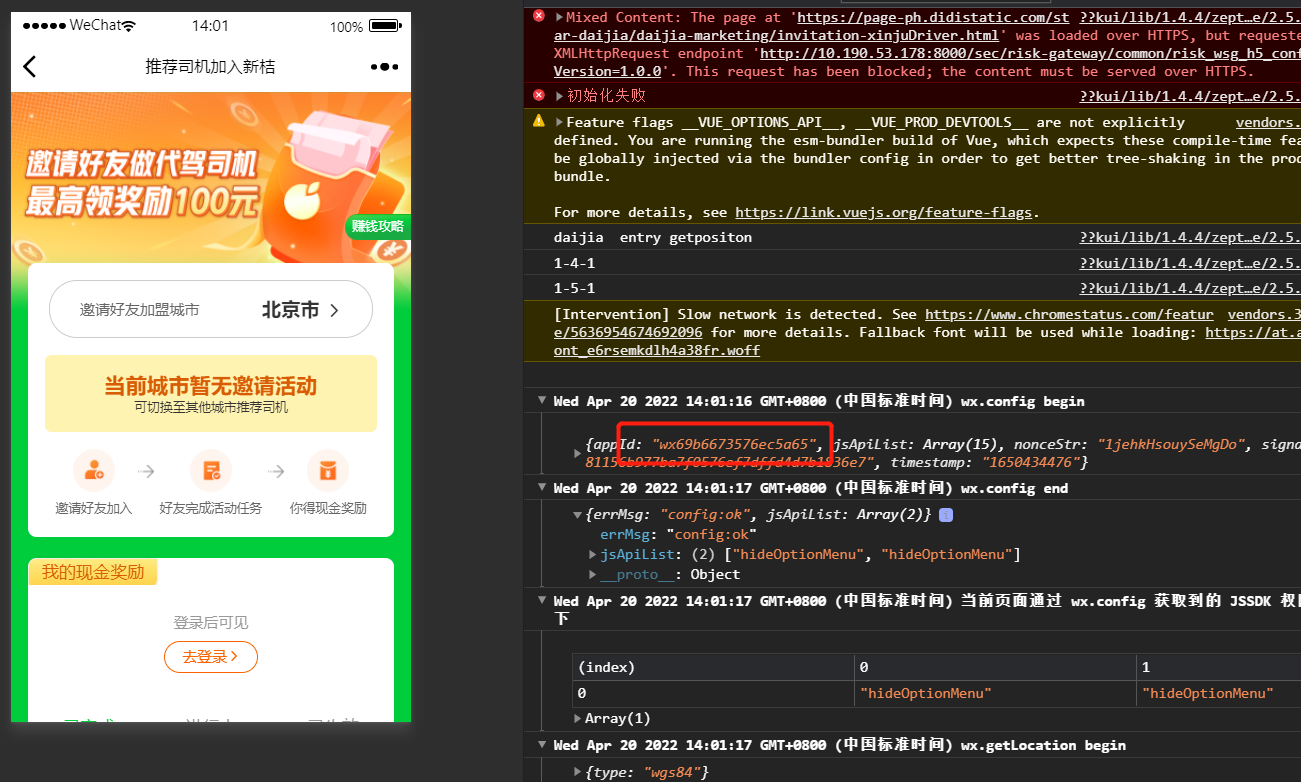Open source link beside 1-4-1 log
Image resolution: width=1301 pixels, height=782 pixels.
point(1190,263)
